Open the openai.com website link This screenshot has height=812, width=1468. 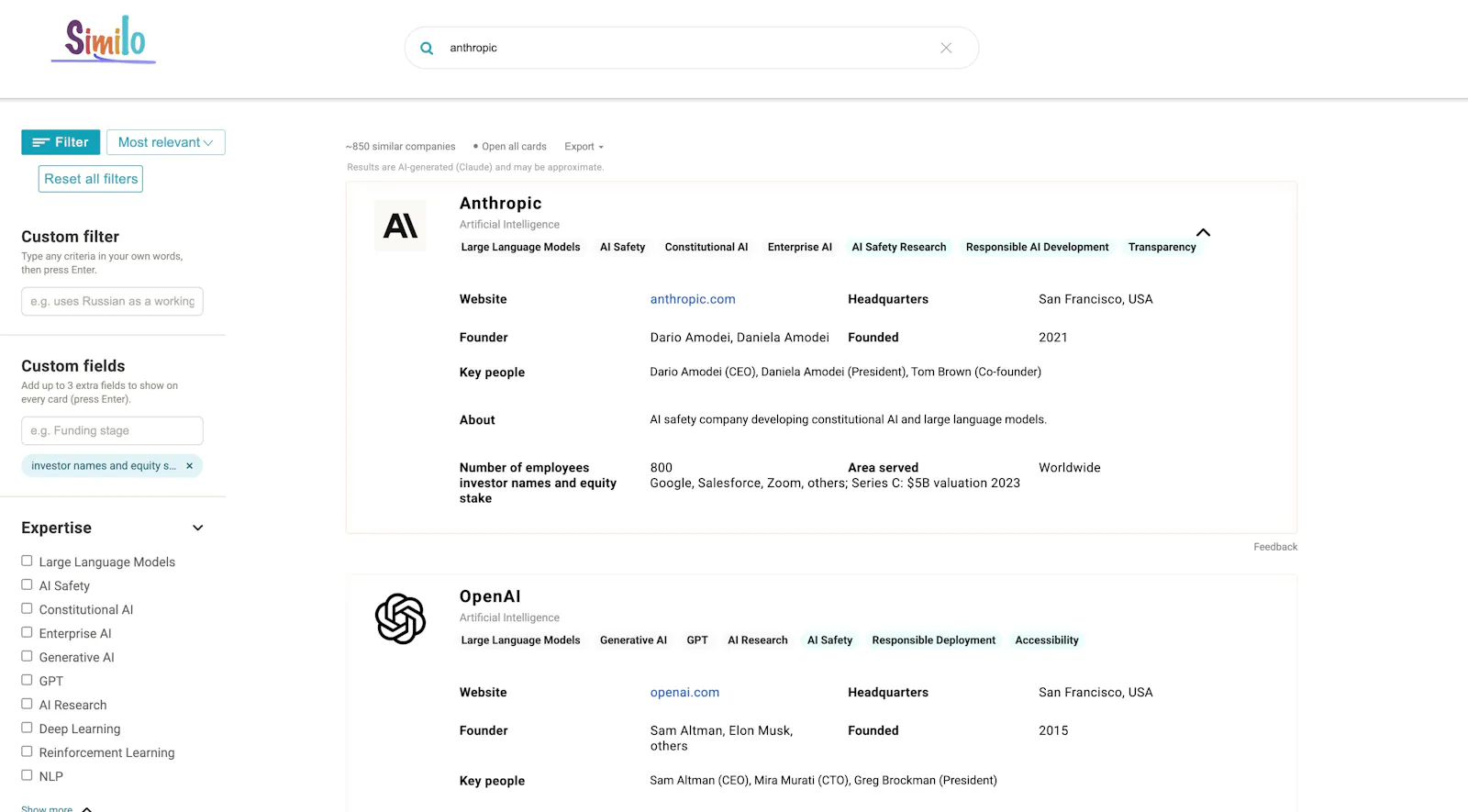tap(684, 693)
